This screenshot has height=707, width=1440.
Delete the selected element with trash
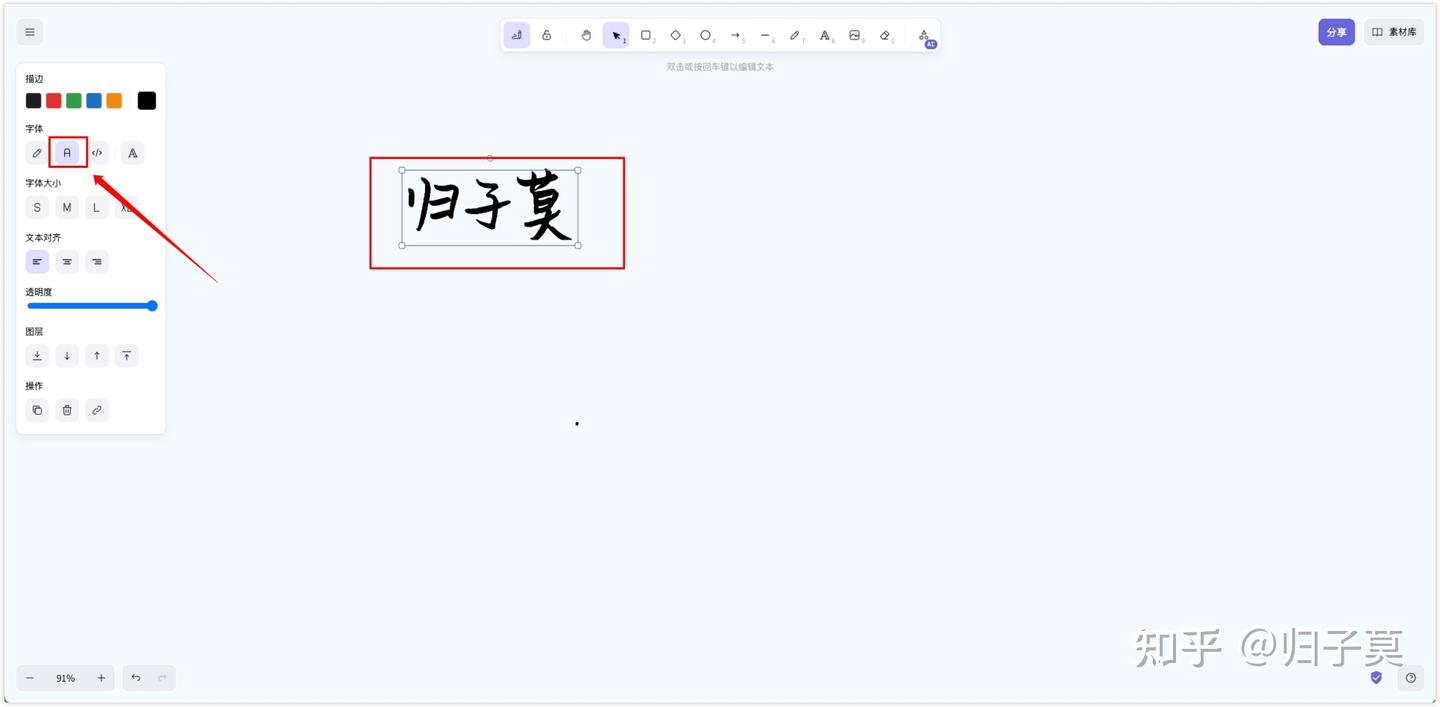(67, 410)
